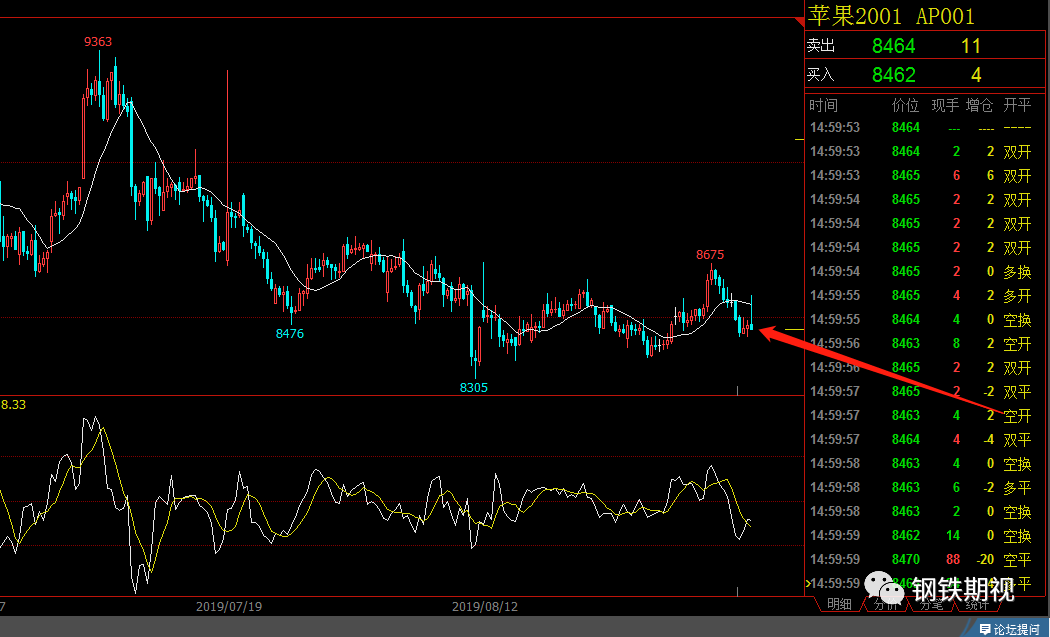Click the 9363 high price label on chart
This screenshot has height=637, width=1050.
98,42
